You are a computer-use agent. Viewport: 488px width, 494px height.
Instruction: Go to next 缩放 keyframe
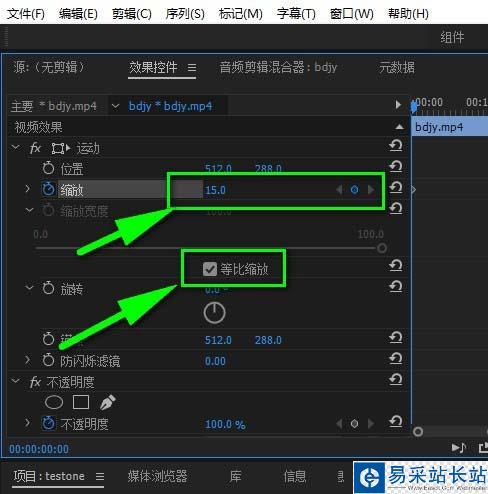[x=371, y=190]
